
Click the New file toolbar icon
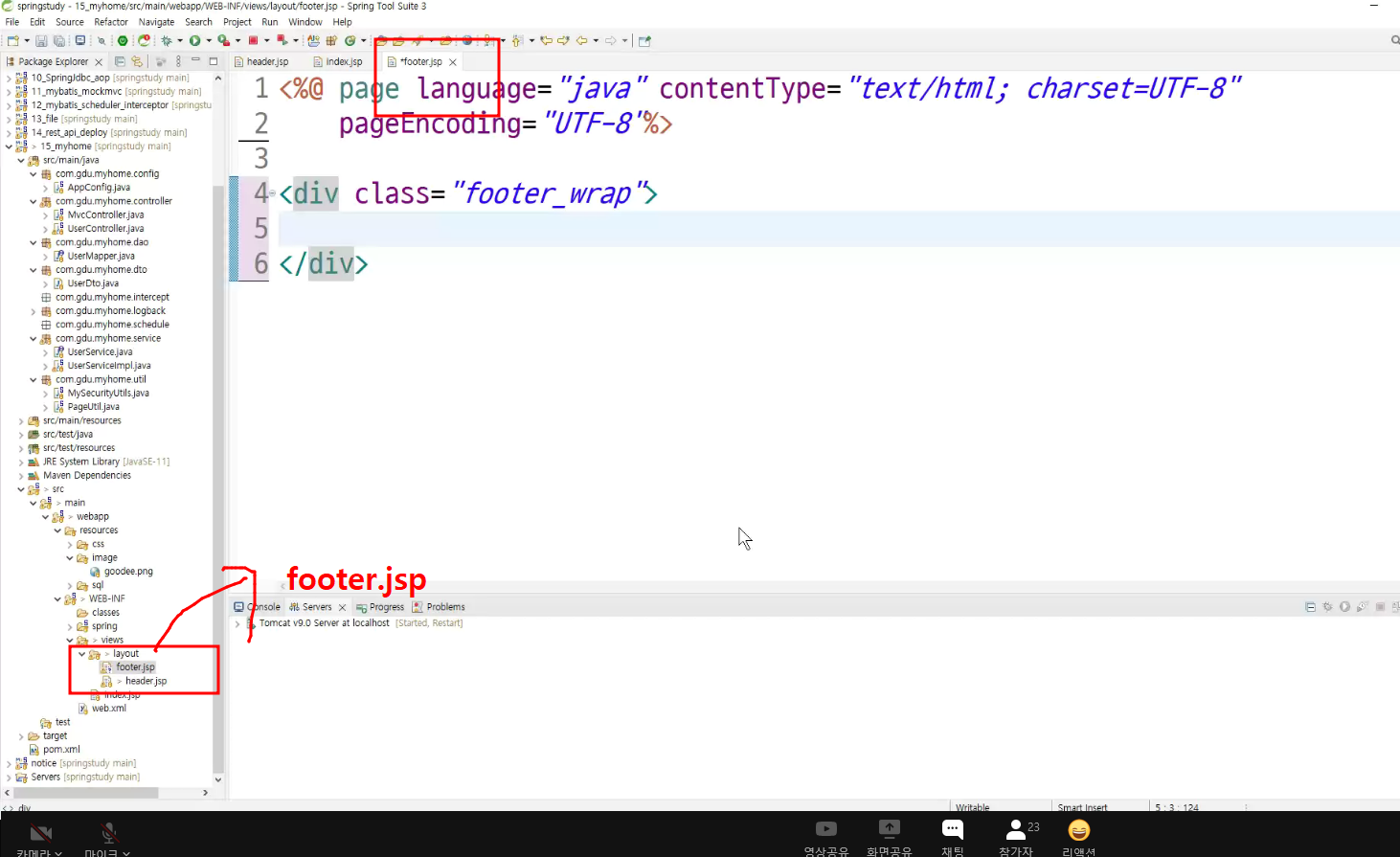(12, 41)
